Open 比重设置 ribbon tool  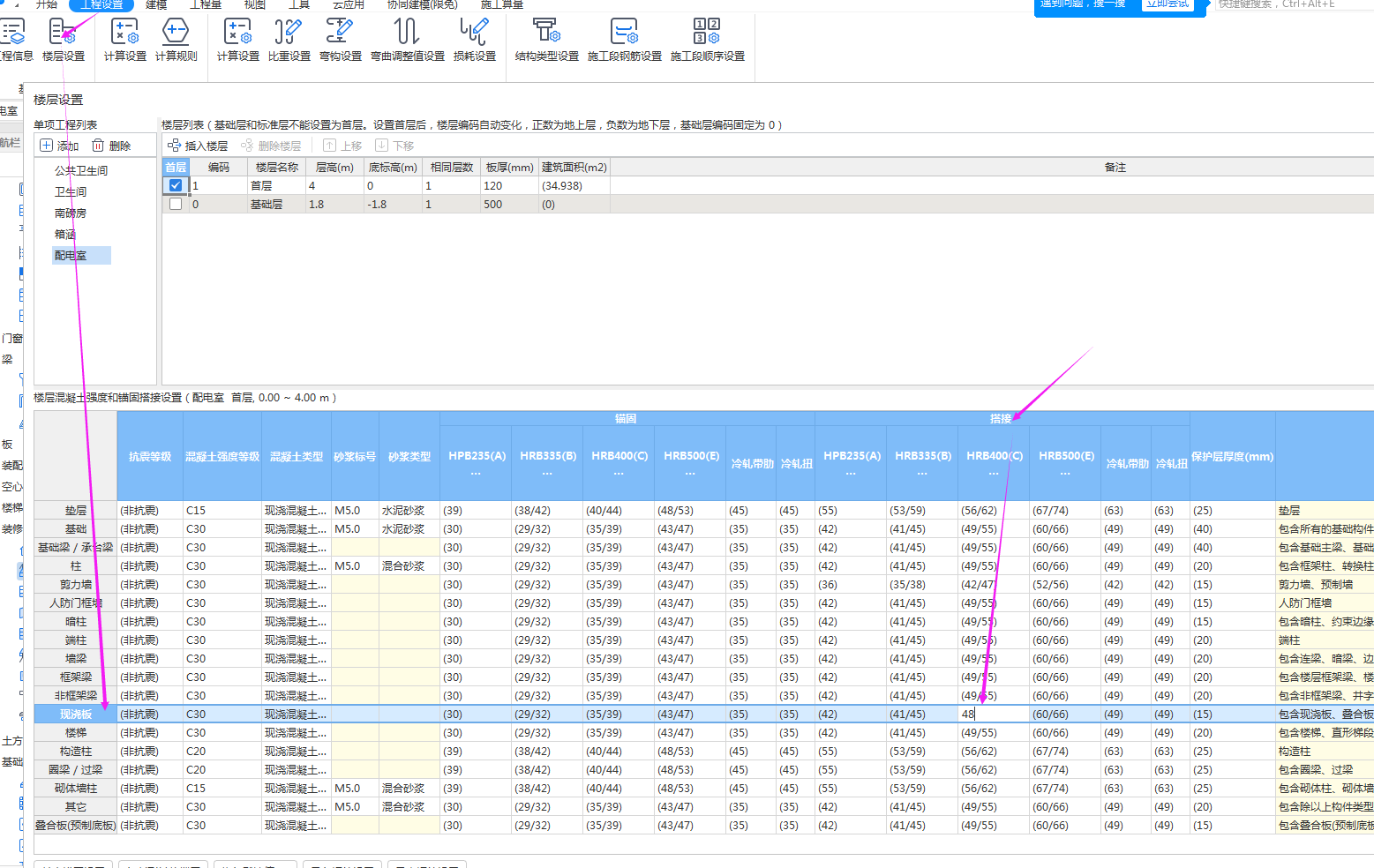[x=289, y=40]
